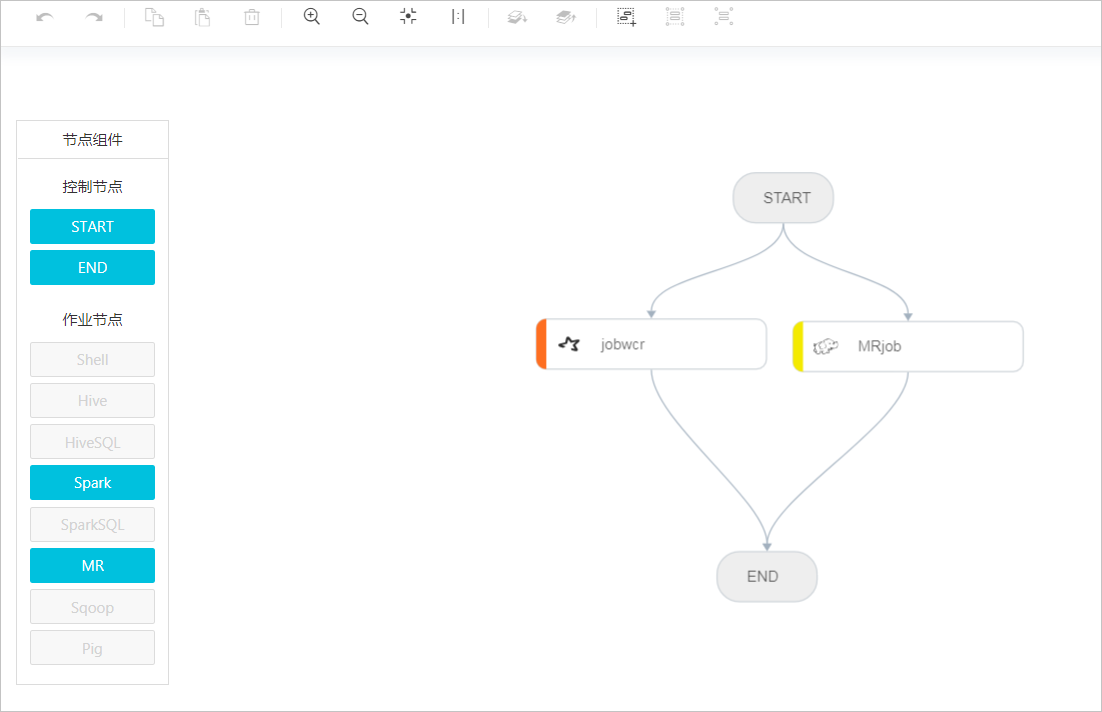Choose the MR job node component
Viewport: 1102px width, 712px height.
point(92,566)
